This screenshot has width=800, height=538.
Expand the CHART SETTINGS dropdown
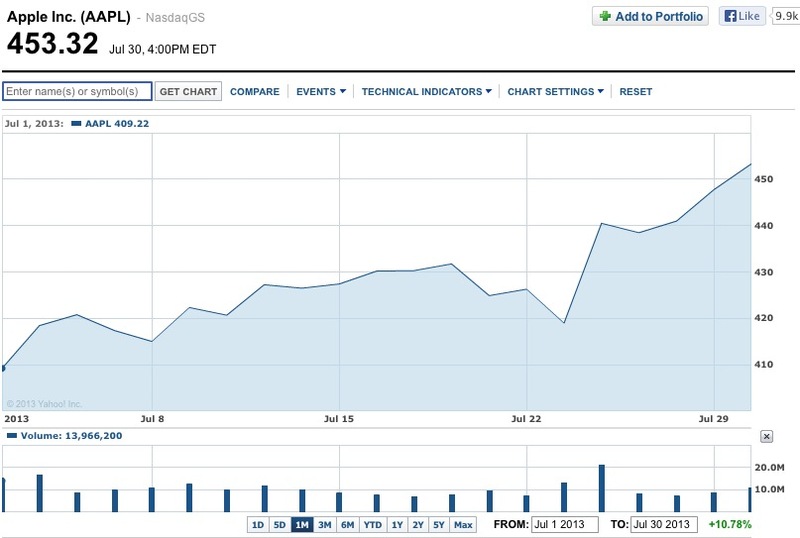555,92
